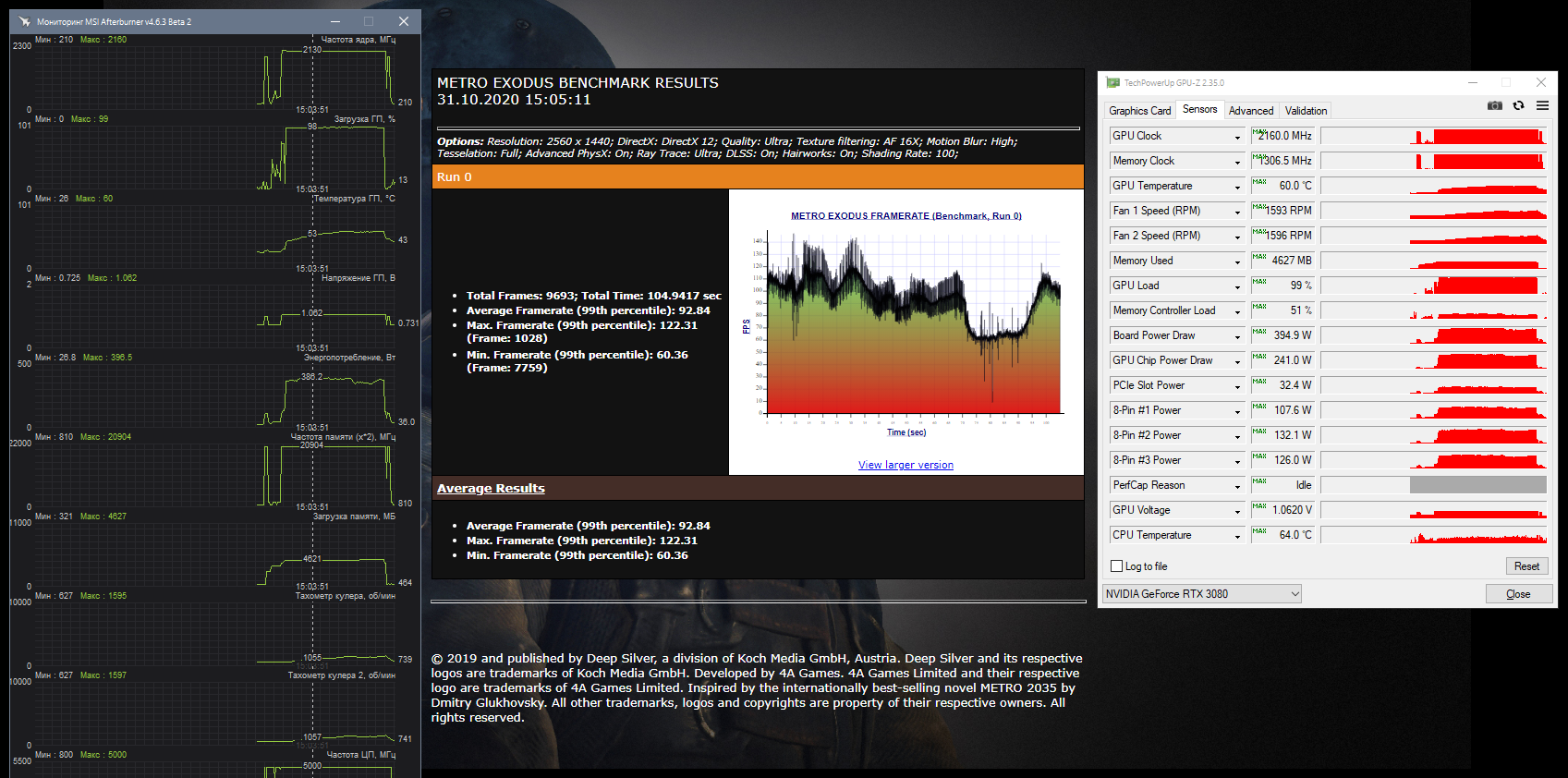Open the Validation tab
This screenshot has height=778, width=1568.
point(1306,111)
